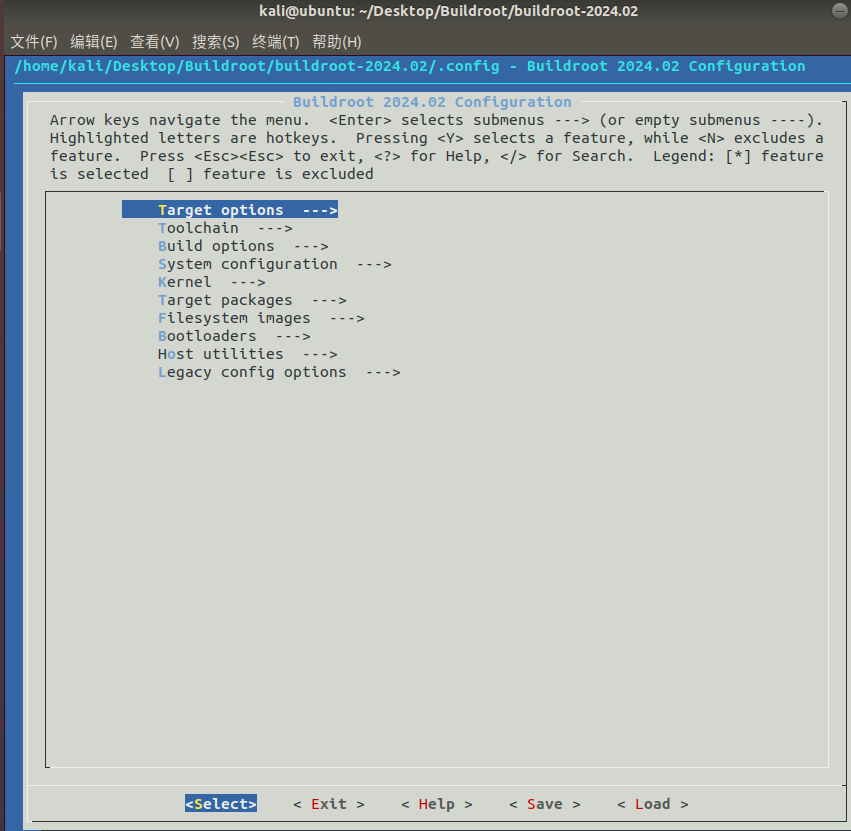Open the Bootloaders submenu entry
The width and height of the screenshot is (851, 831).
tap(234, 336)
